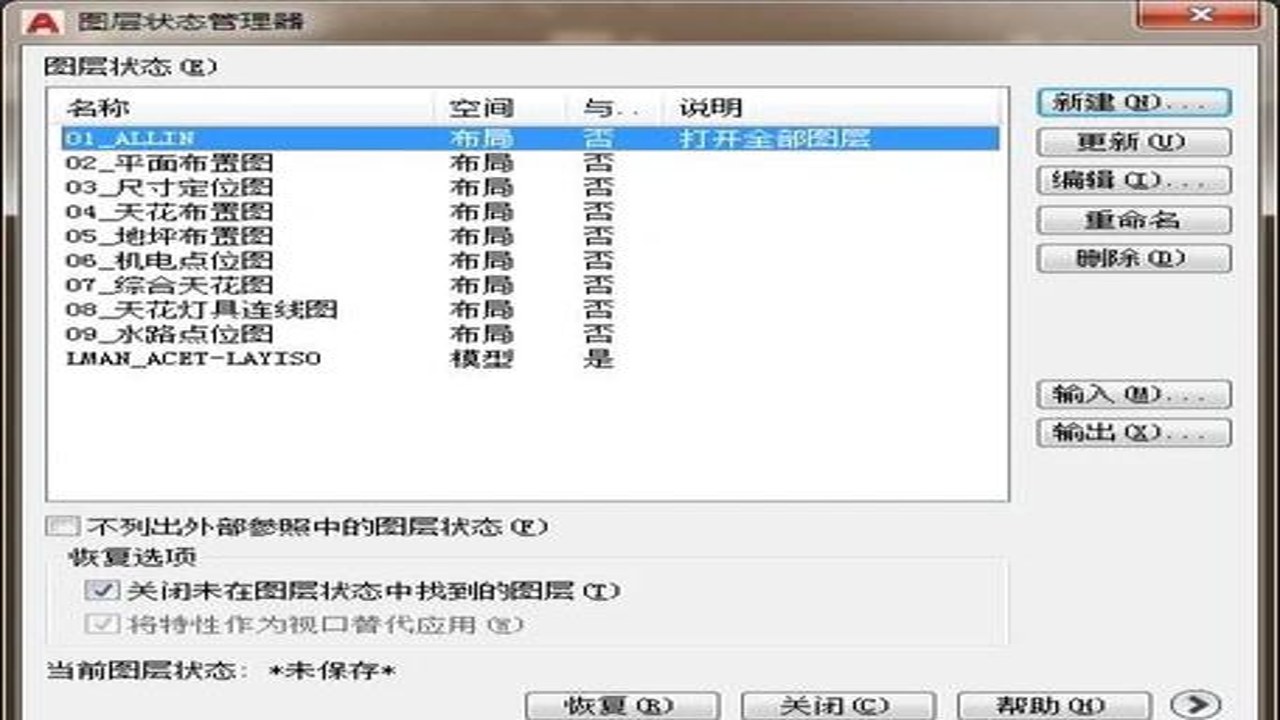
Task: Click the 更新 button
Action: pos(1134,142)
